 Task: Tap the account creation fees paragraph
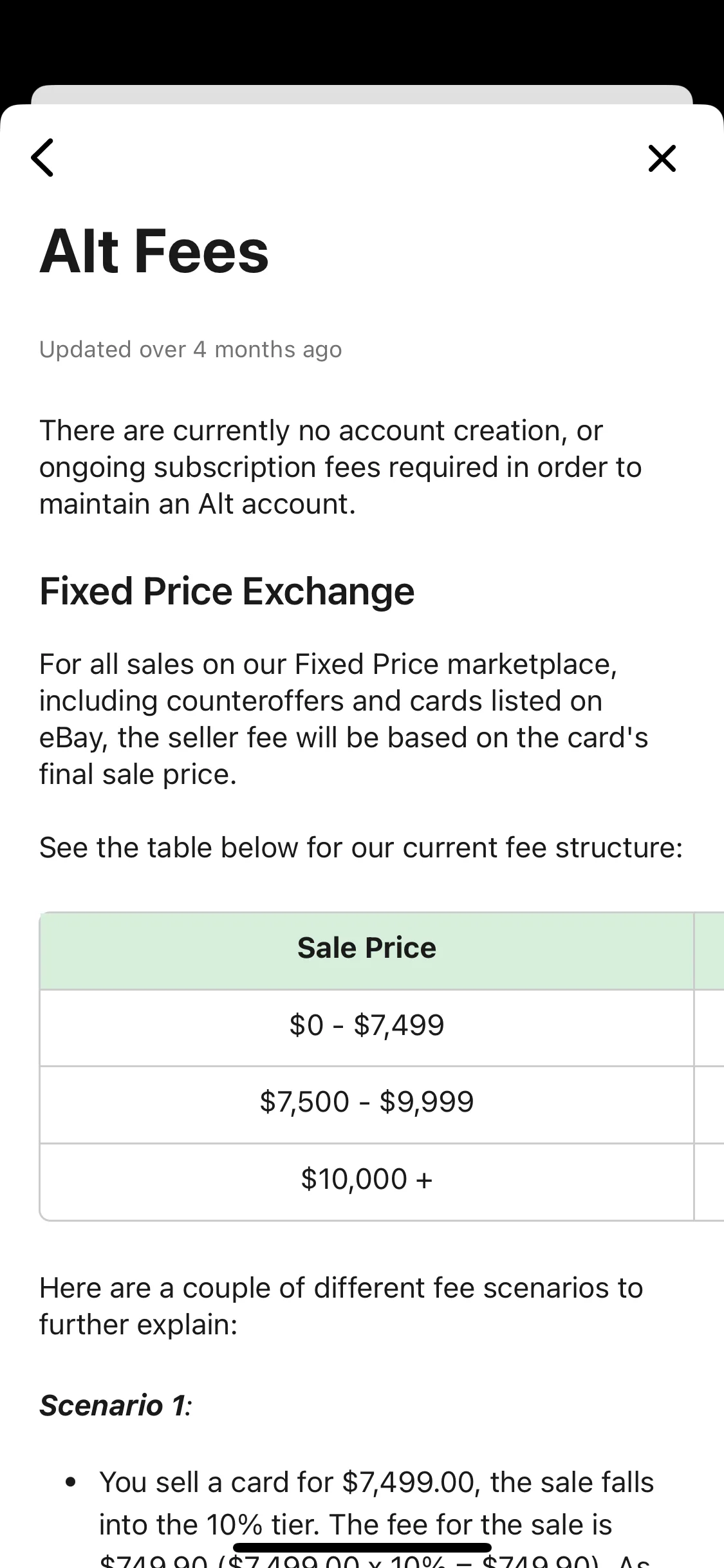[341, 467]
